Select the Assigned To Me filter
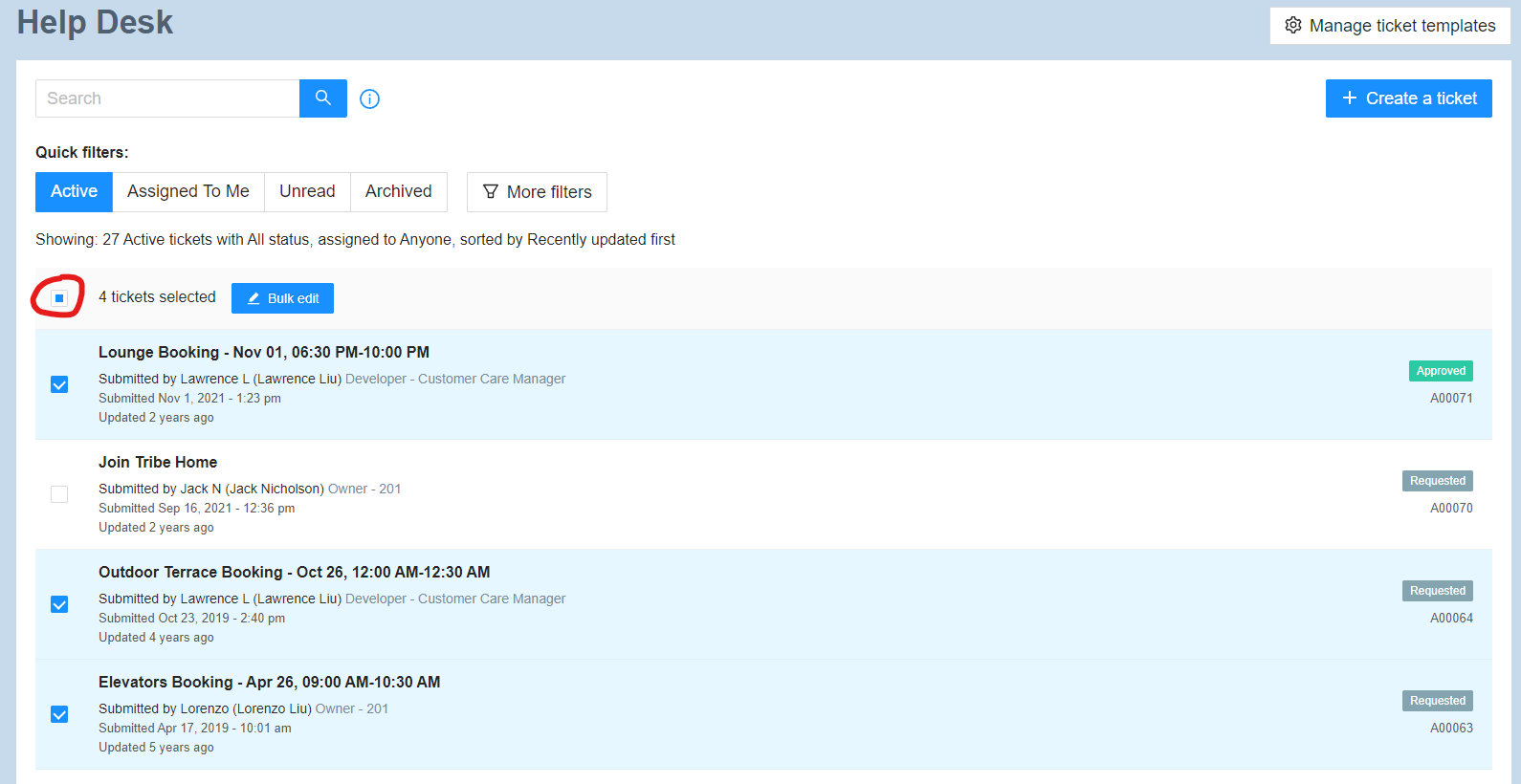The height and width of the screenshot is (784, 1521). [188, 191]
